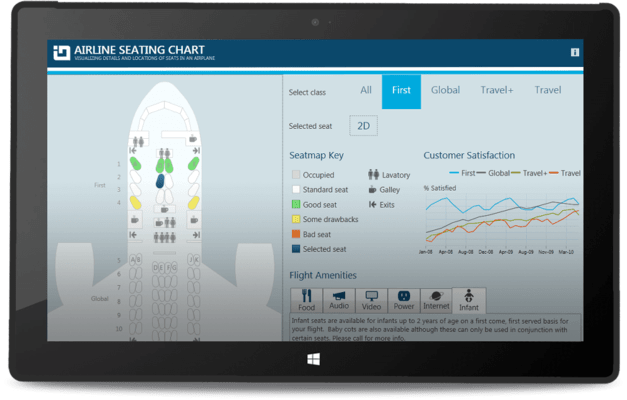Select green seat 1K on the right
The width and height of the screenshot is (627, 400).
tap(194, 163)
